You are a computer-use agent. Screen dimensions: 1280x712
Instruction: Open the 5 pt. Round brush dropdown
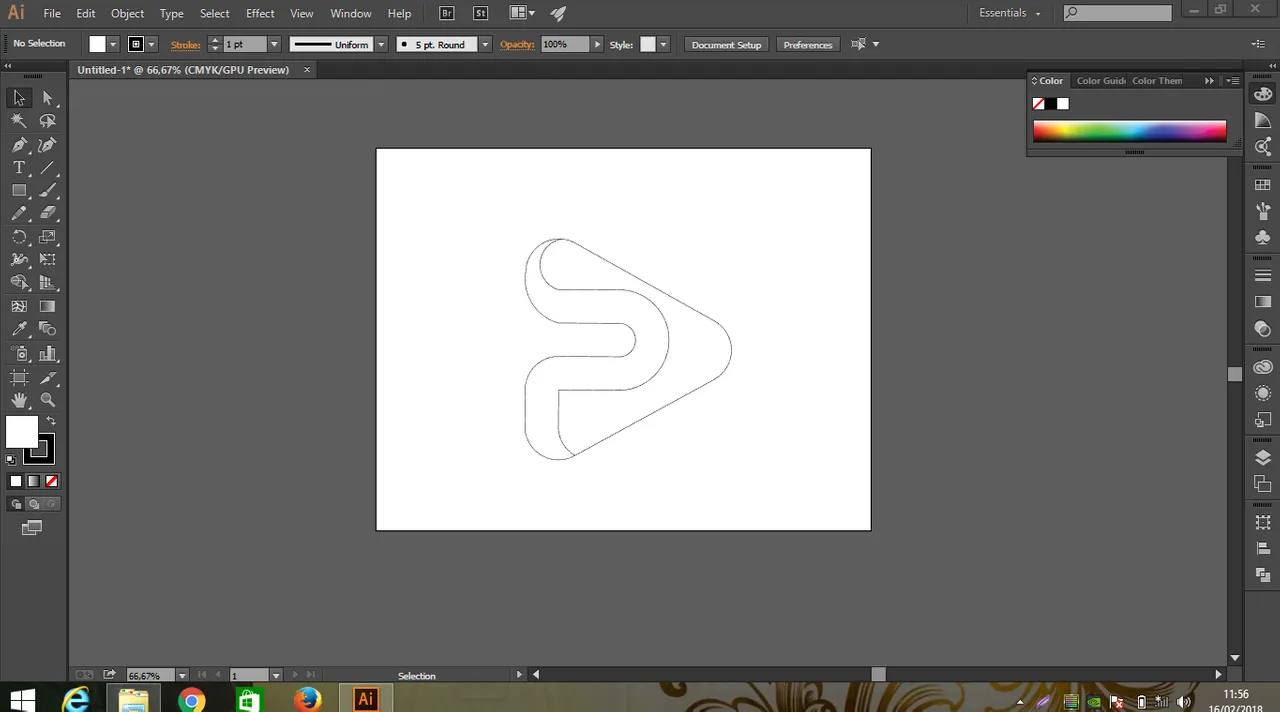point(485,45)
